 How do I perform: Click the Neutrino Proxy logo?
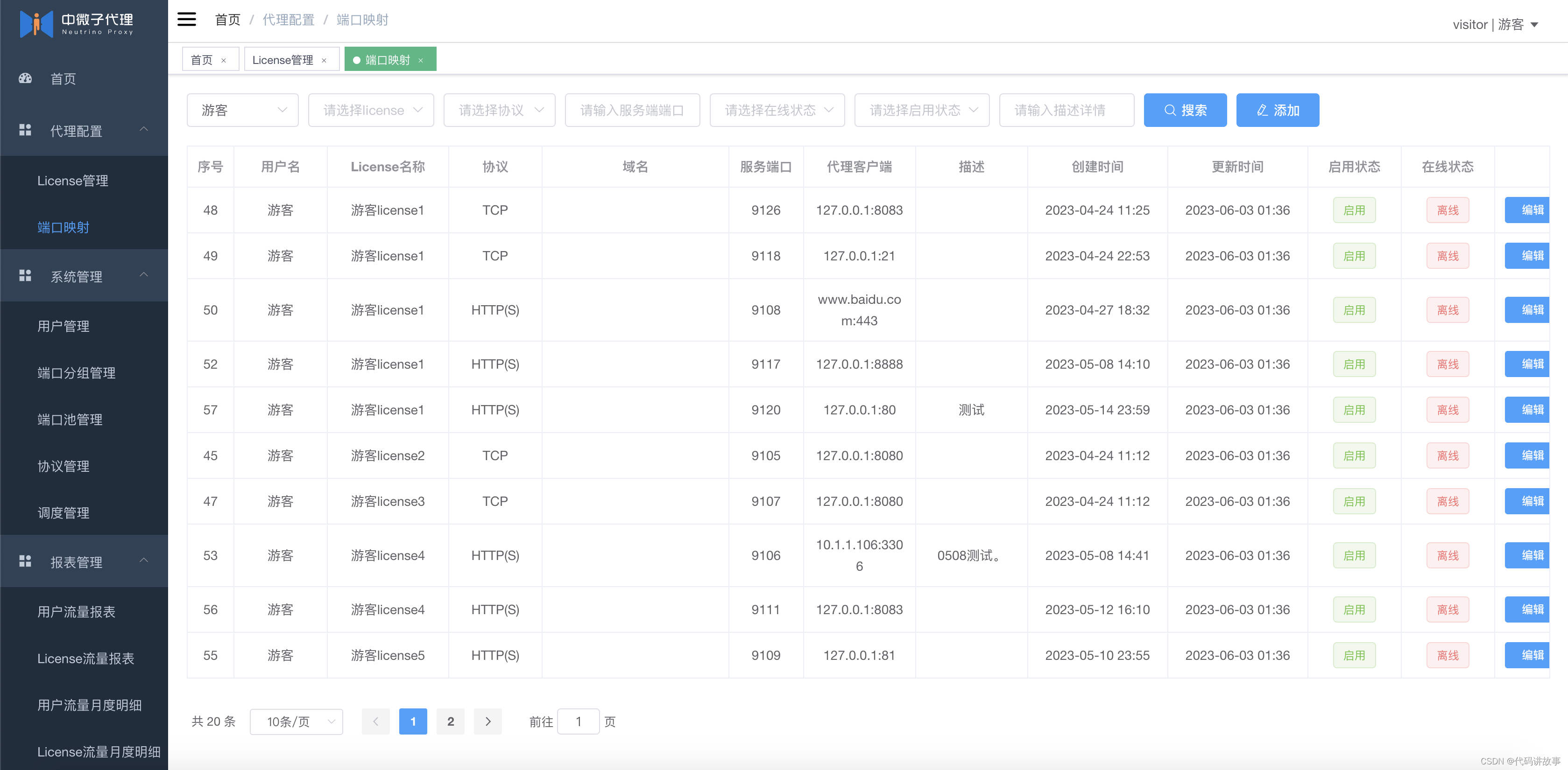pos(76,24)
